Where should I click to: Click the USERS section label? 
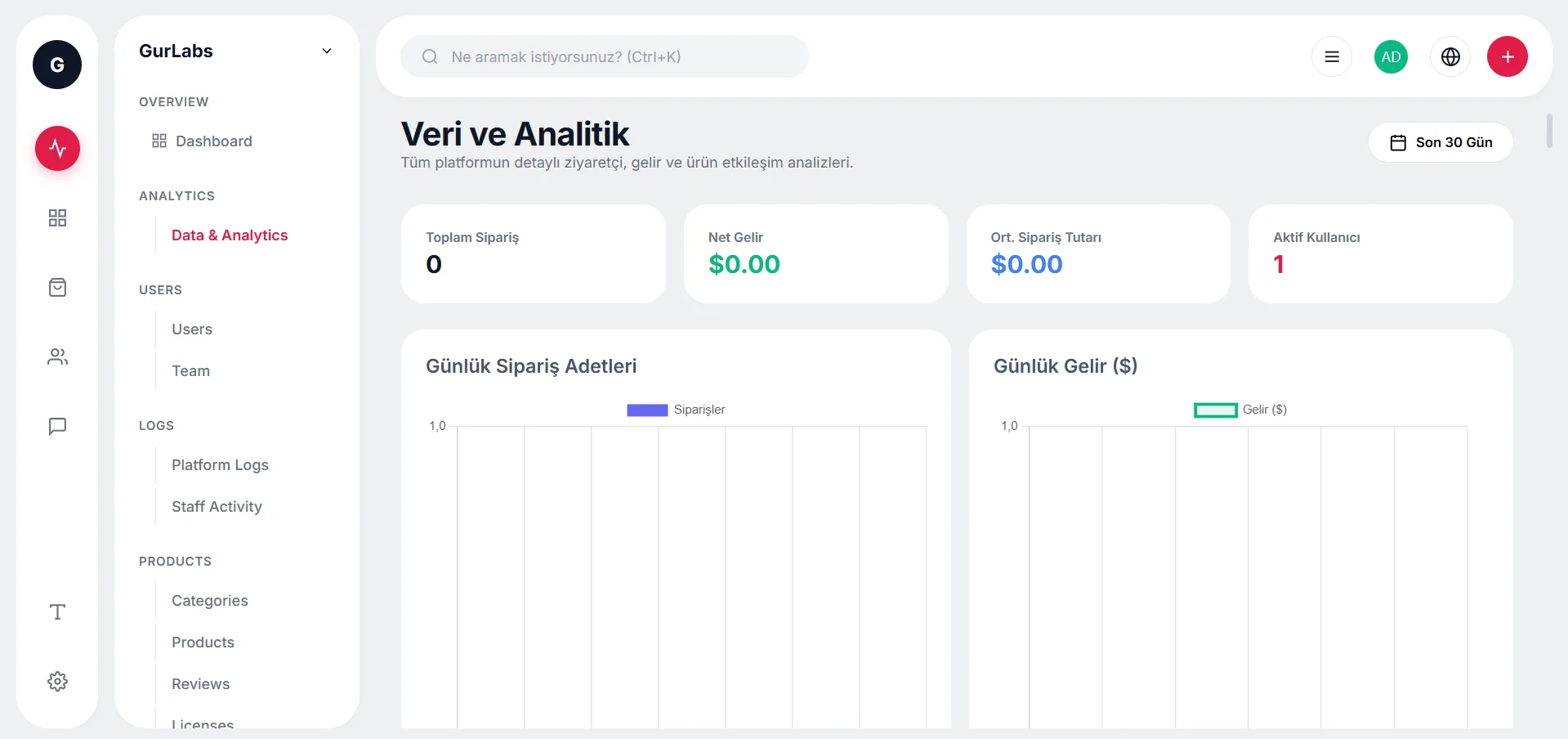[x=160, y=289]
